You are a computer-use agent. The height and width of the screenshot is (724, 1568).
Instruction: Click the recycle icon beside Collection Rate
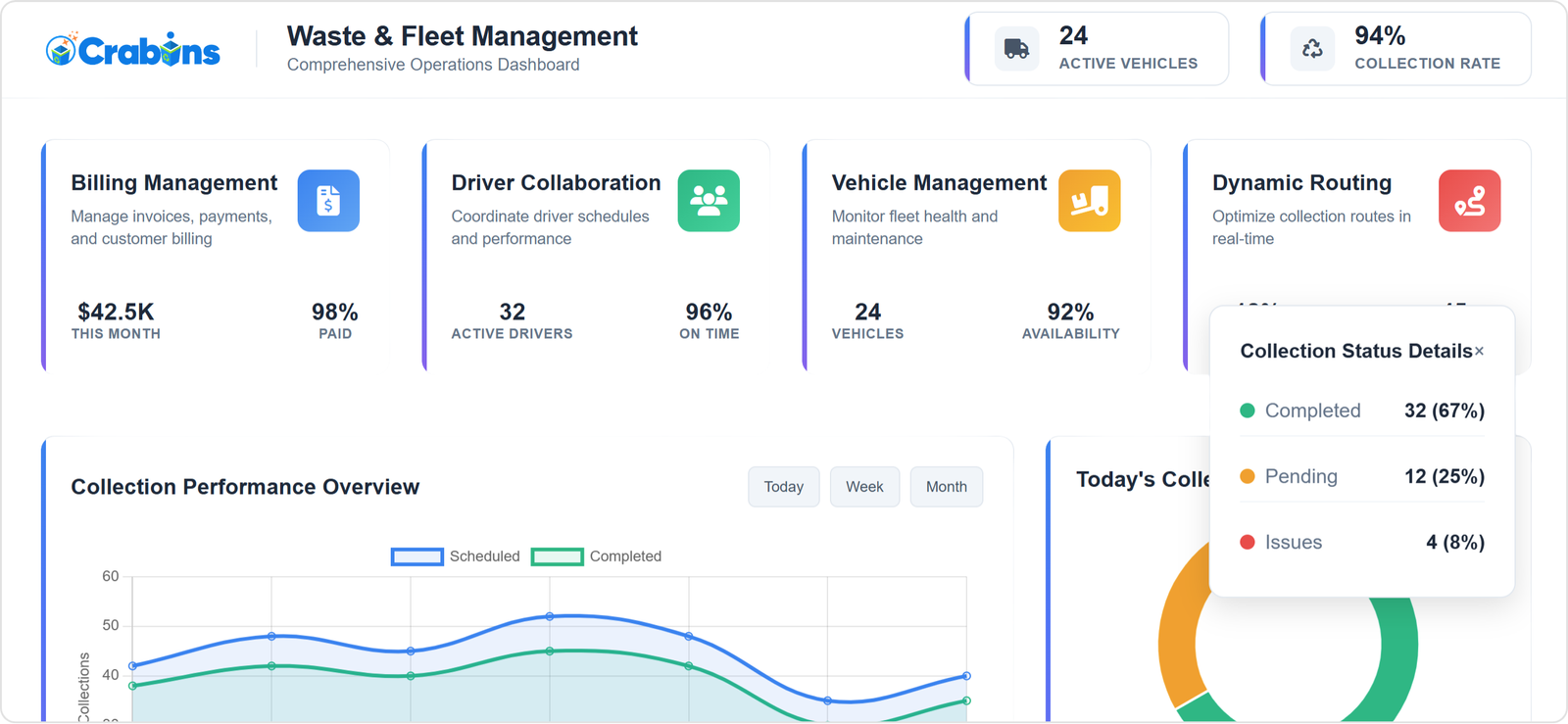1312,49
